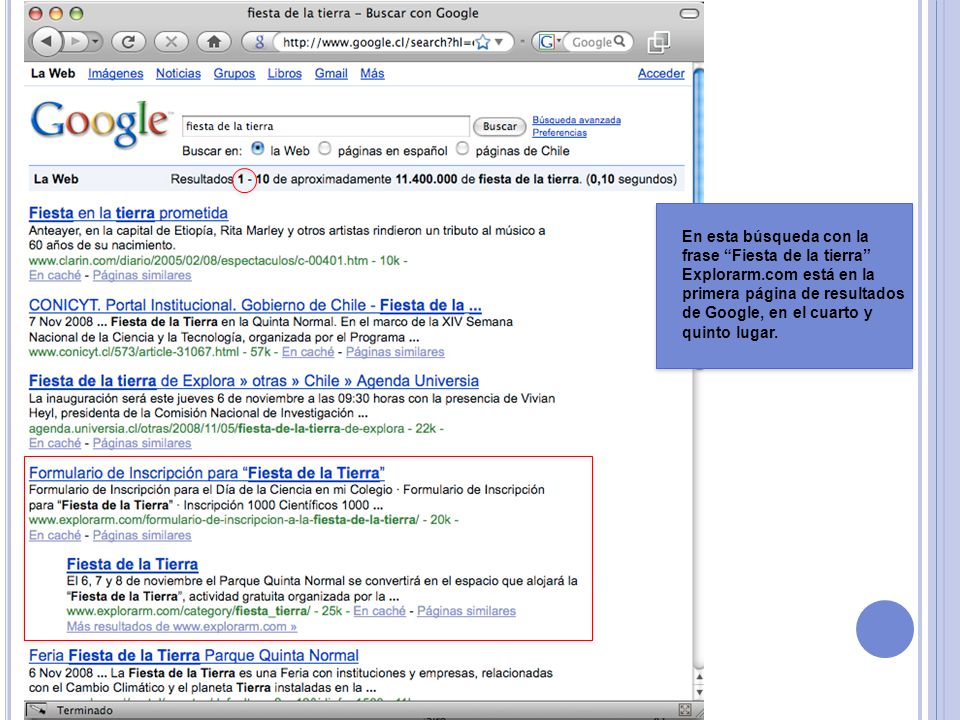Open 'En caché' under the agenda.universia.cl result
This screenshot has width=960, height=720.
(x=55, y=443)
